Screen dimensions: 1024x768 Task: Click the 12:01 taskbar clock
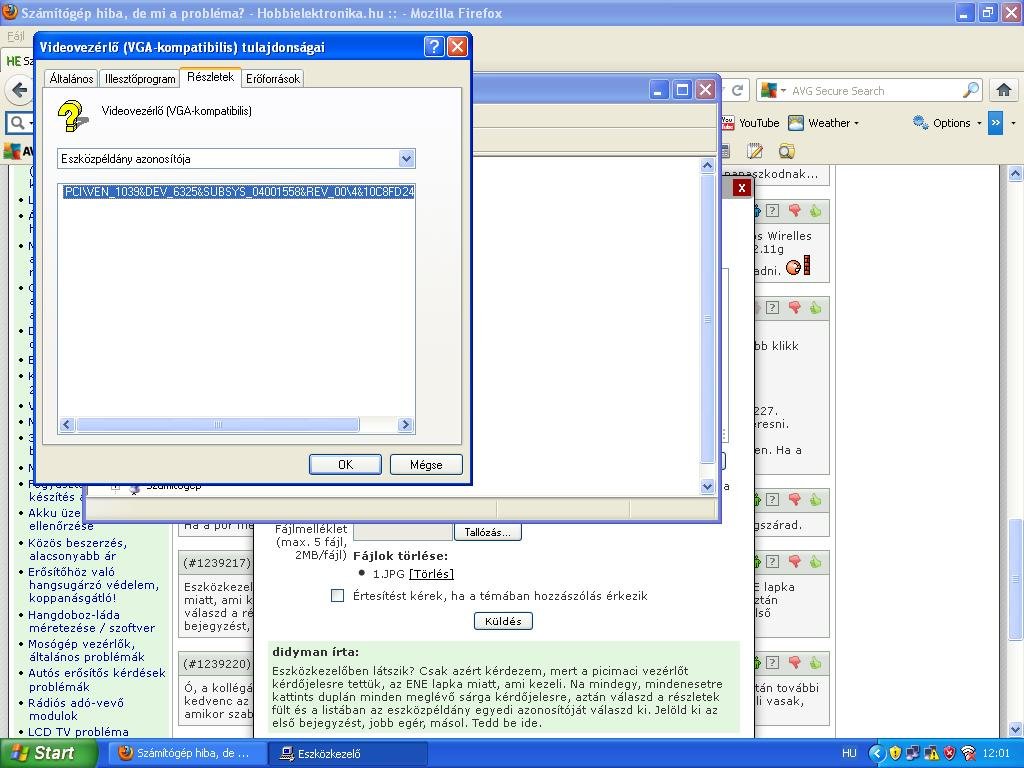pyautogui.click(x=996, y=753)
